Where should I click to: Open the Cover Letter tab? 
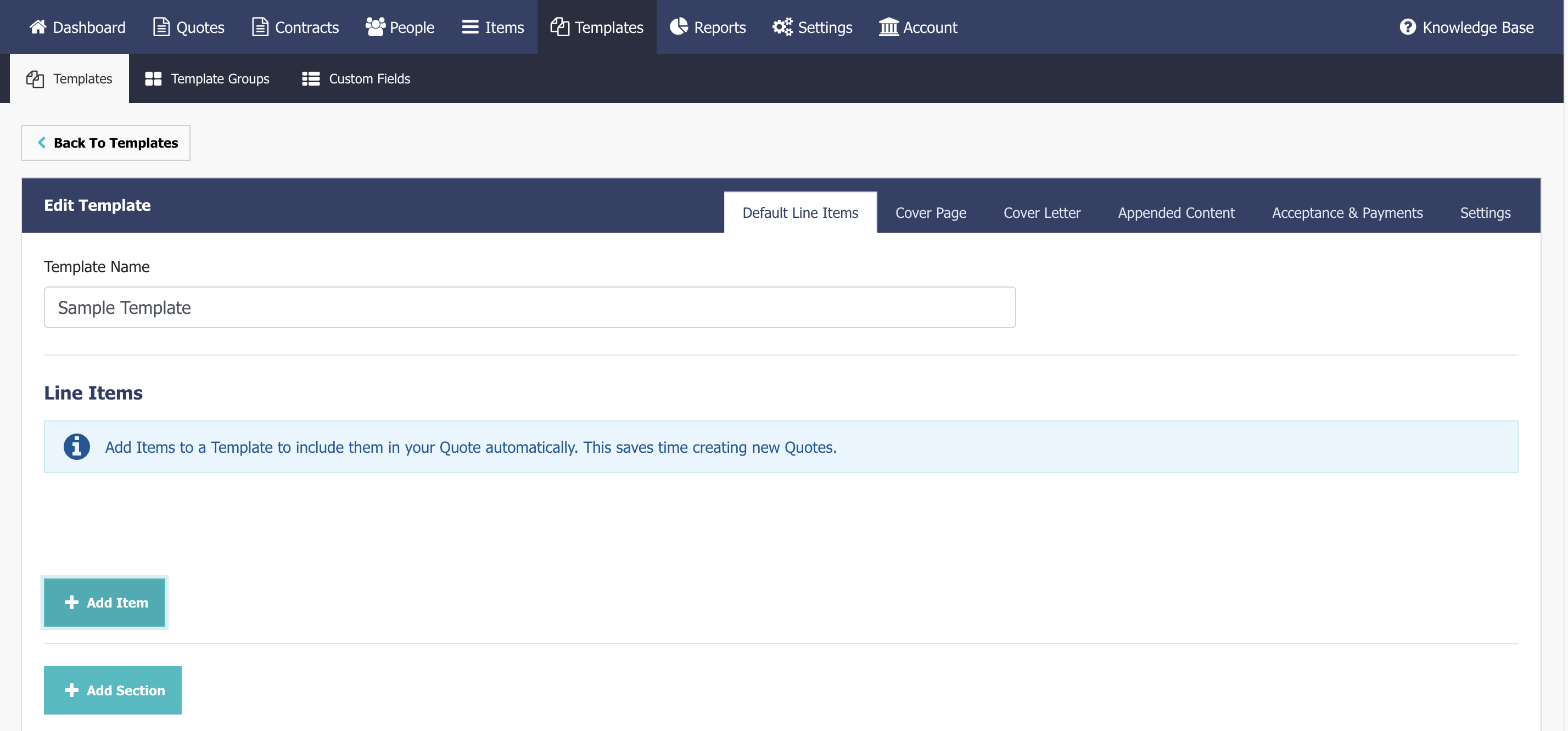coord(1042,212)
